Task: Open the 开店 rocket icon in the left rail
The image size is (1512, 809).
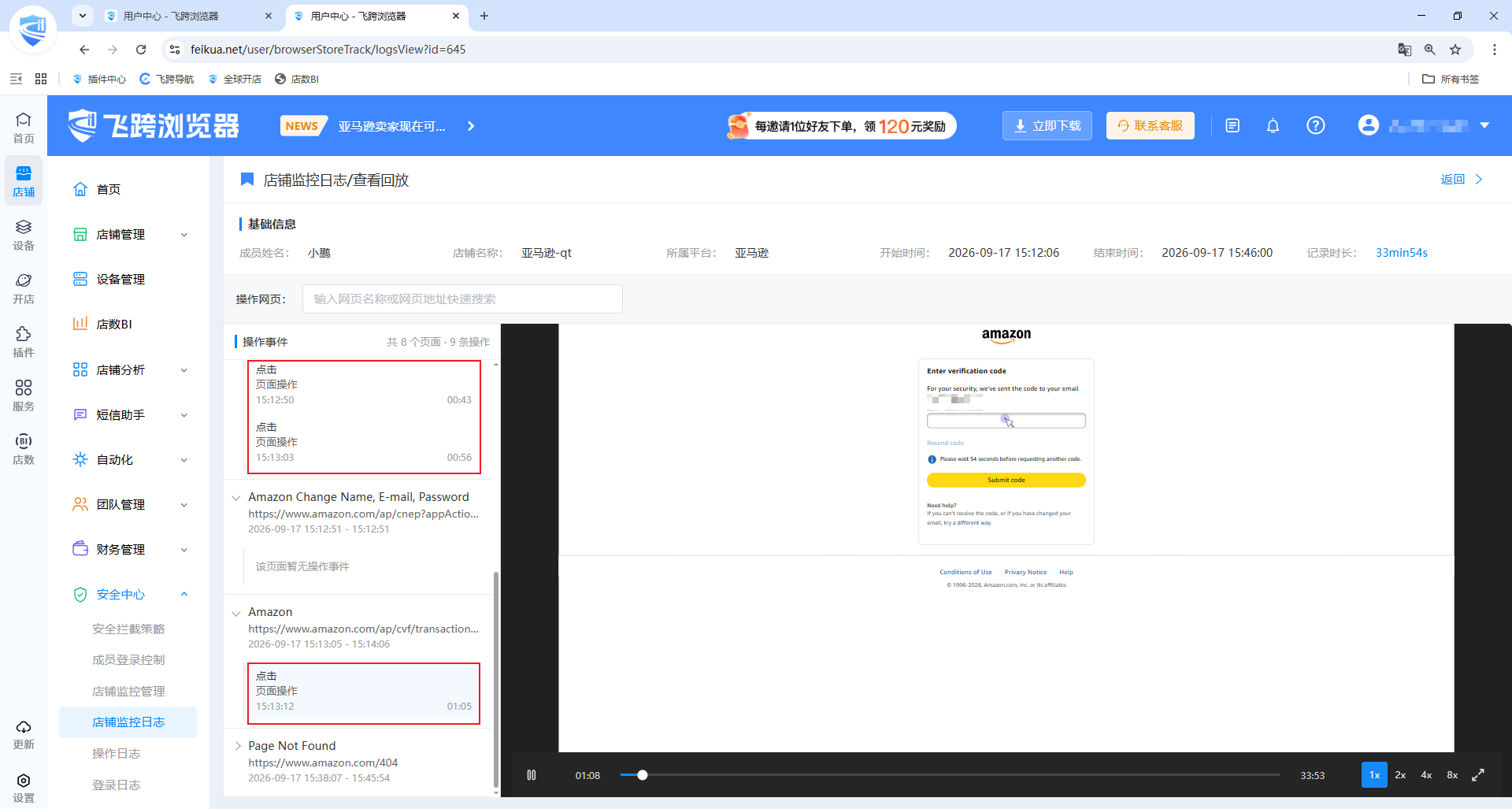Action: click(x=24, y=288)
